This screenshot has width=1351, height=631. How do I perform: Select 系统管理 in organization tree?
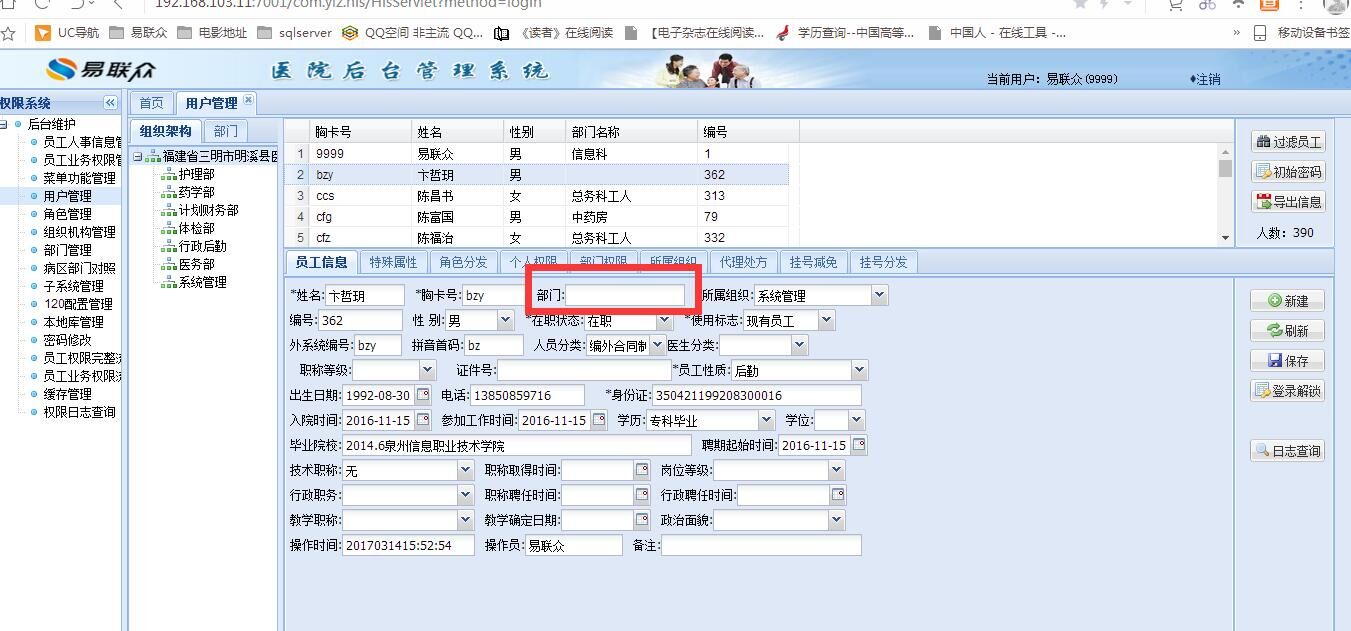pos(202,282)
